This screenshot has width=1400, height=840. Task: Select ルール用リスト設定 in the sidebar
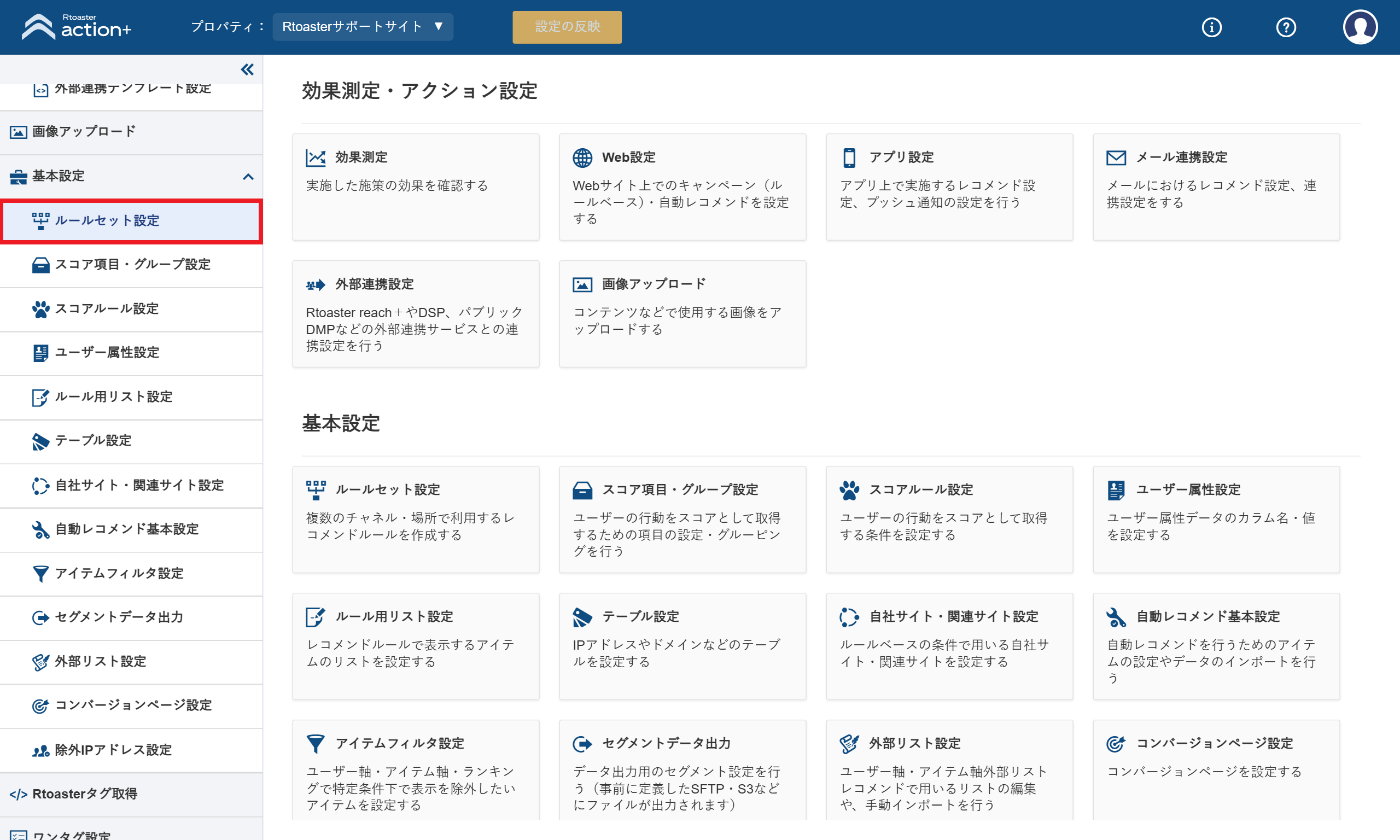[131, 397]
